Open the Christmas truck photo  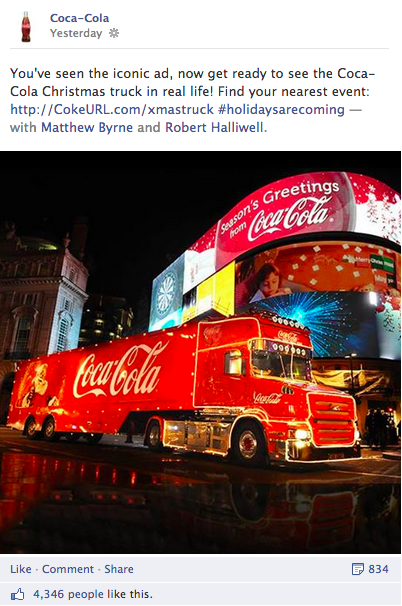pos(200,352)
